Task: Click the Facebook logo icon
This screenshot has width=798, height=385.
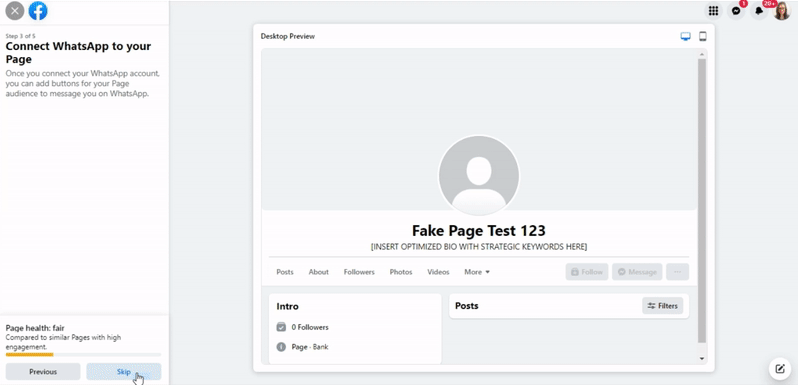Action: tap(38, 11)
